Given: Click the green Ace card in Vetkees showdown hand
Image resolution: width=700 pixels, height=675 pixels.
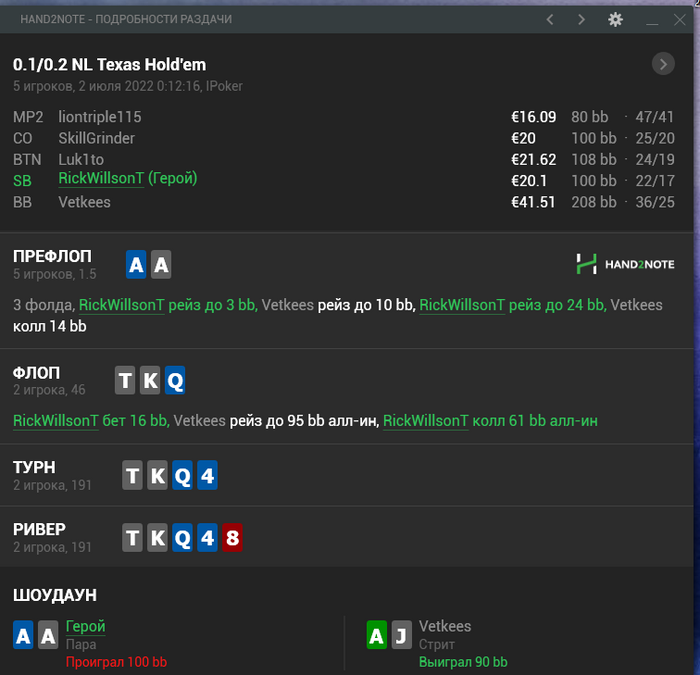Looking at the screenshot, I should coord(376,635).
